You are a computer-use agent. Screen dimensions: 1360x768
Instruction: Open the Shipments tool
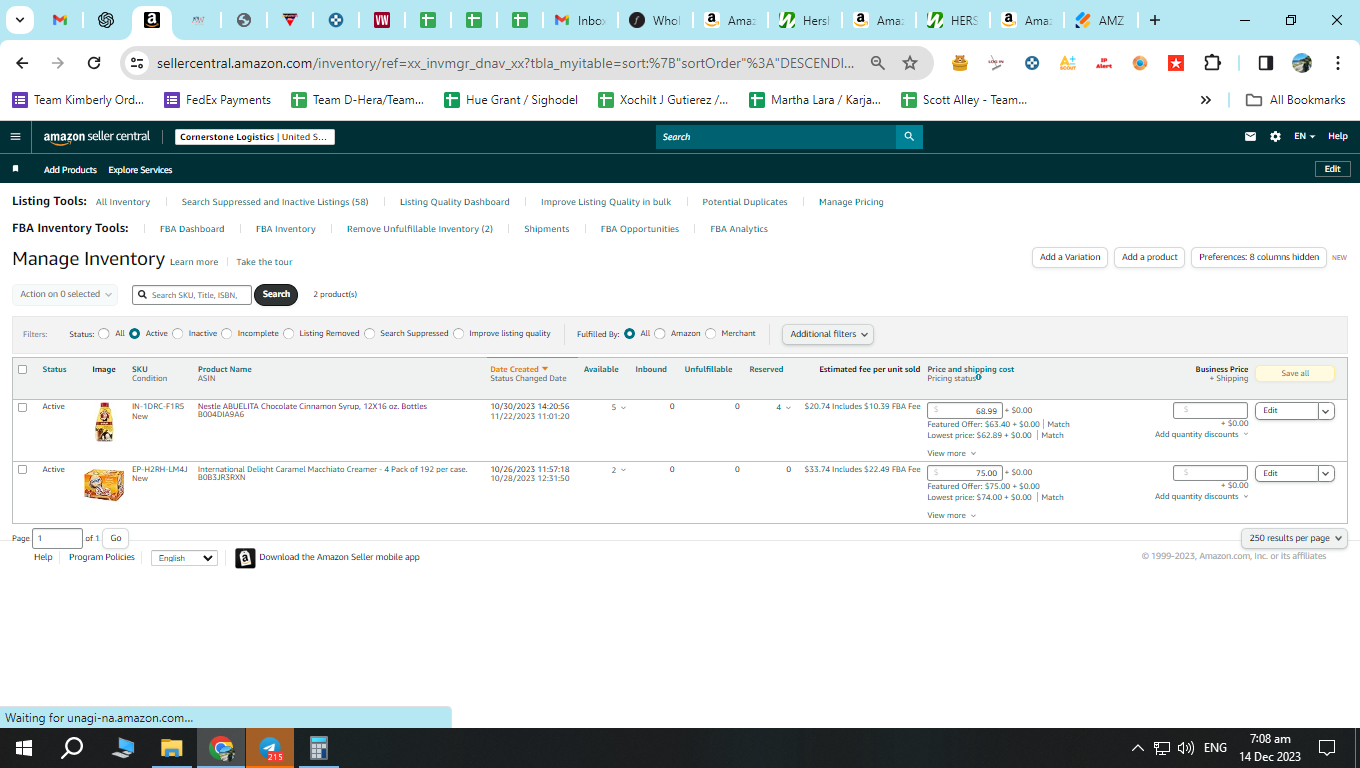tap(547, 229)
